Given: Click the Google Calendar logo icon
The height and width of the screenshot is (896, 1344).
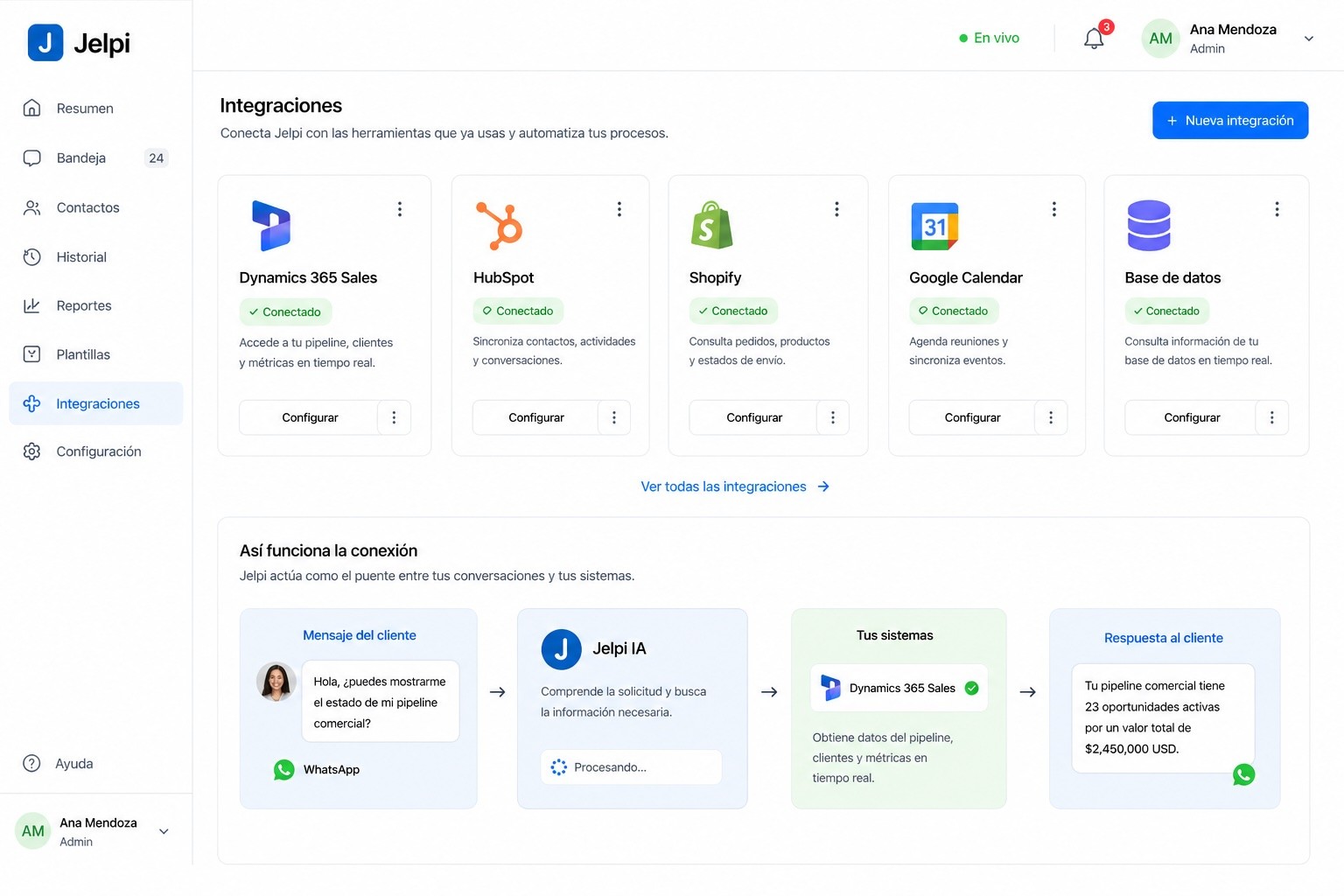Looking at the screenshot, I should 934,227.
